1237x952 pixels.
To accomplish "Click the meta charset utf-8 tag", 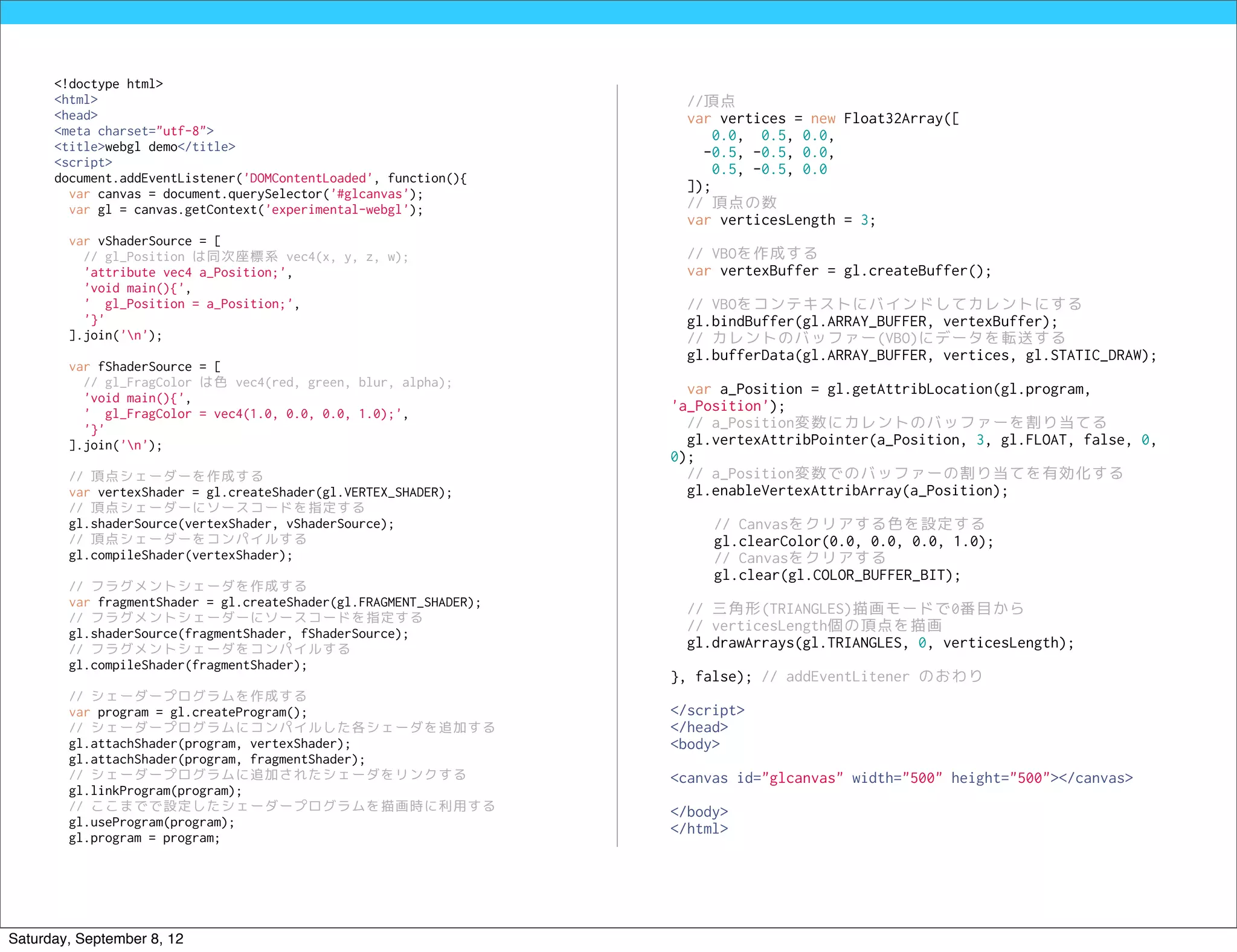I will pos(133,131).
